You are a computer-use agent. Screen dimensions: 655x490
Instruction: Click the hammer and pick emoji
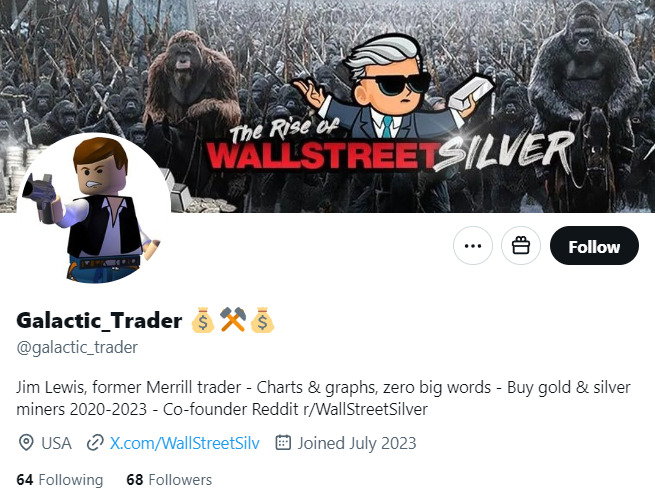pos(233,320)
